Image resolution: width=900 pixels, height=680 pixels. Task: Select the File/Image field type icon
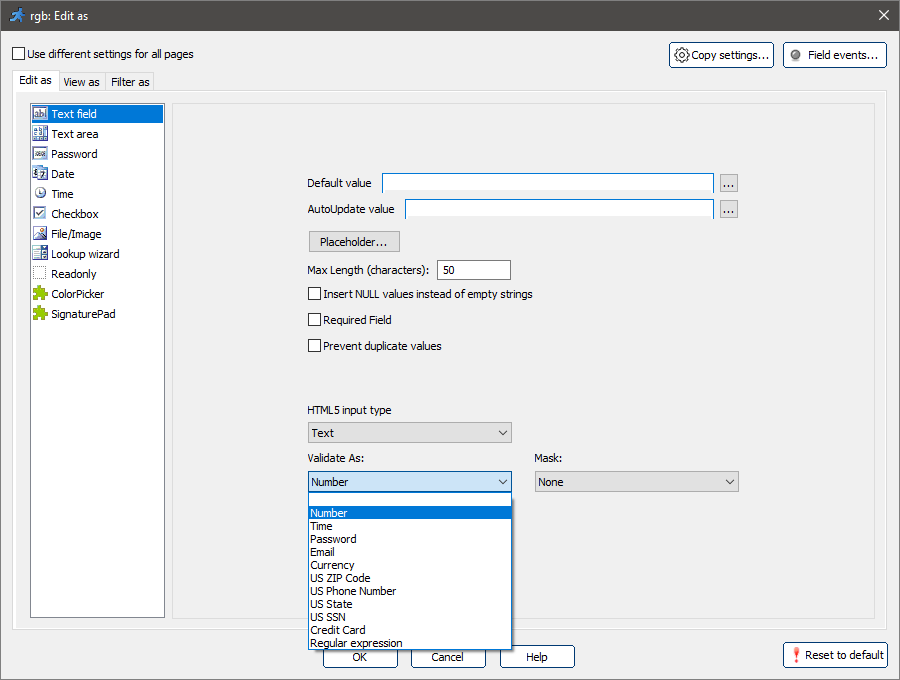pos(66,233)
